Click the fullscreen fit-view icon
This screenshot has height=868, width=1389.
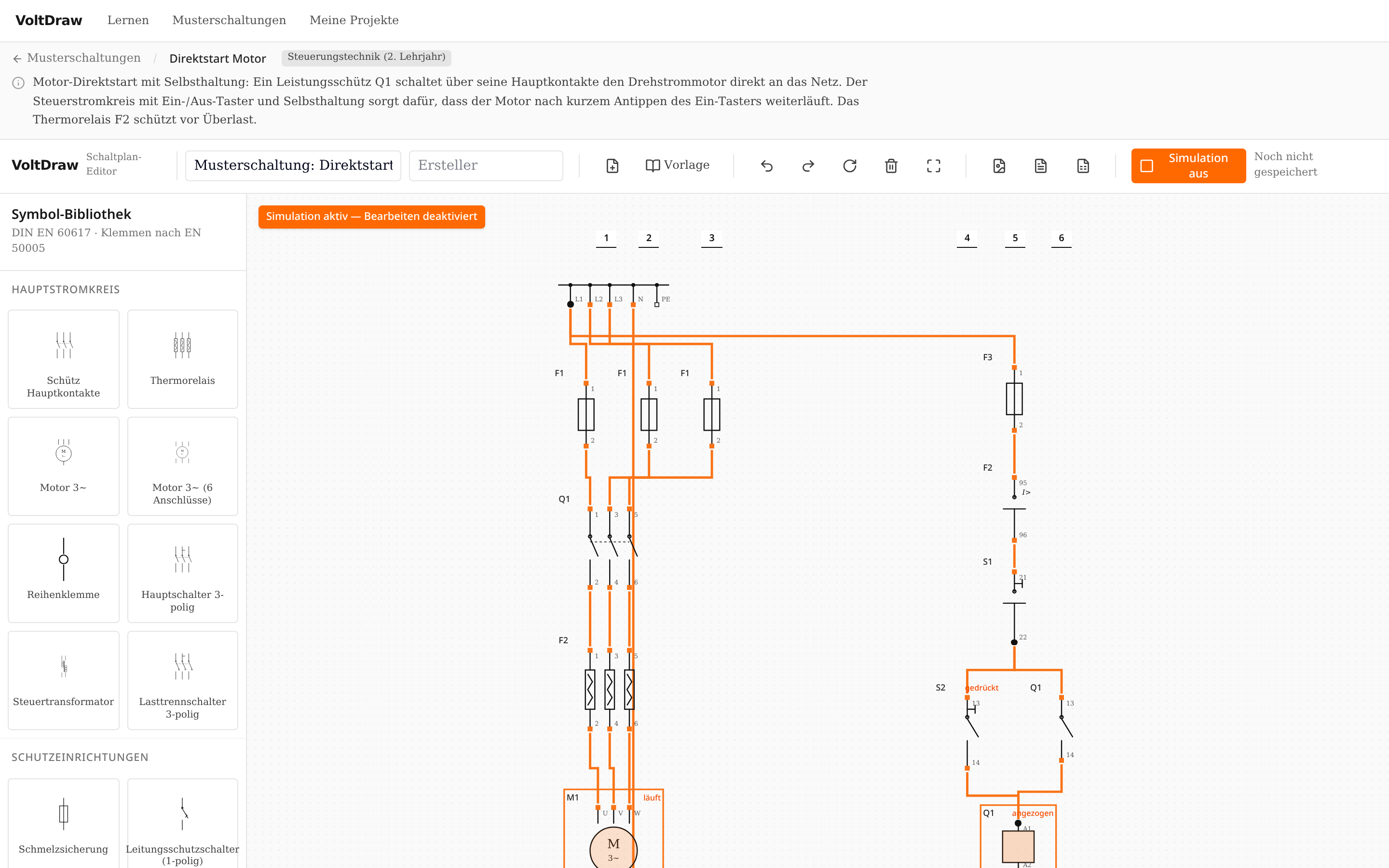934,166
